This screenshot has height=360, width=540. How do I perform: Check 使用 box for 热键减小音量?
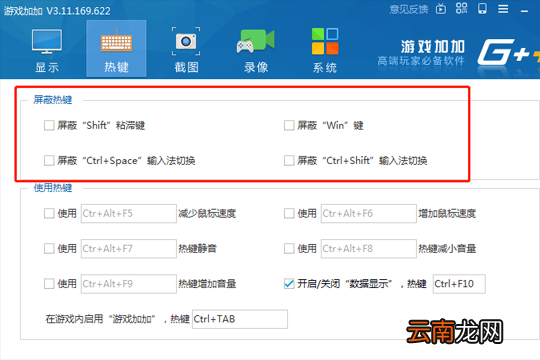[289, 249]
